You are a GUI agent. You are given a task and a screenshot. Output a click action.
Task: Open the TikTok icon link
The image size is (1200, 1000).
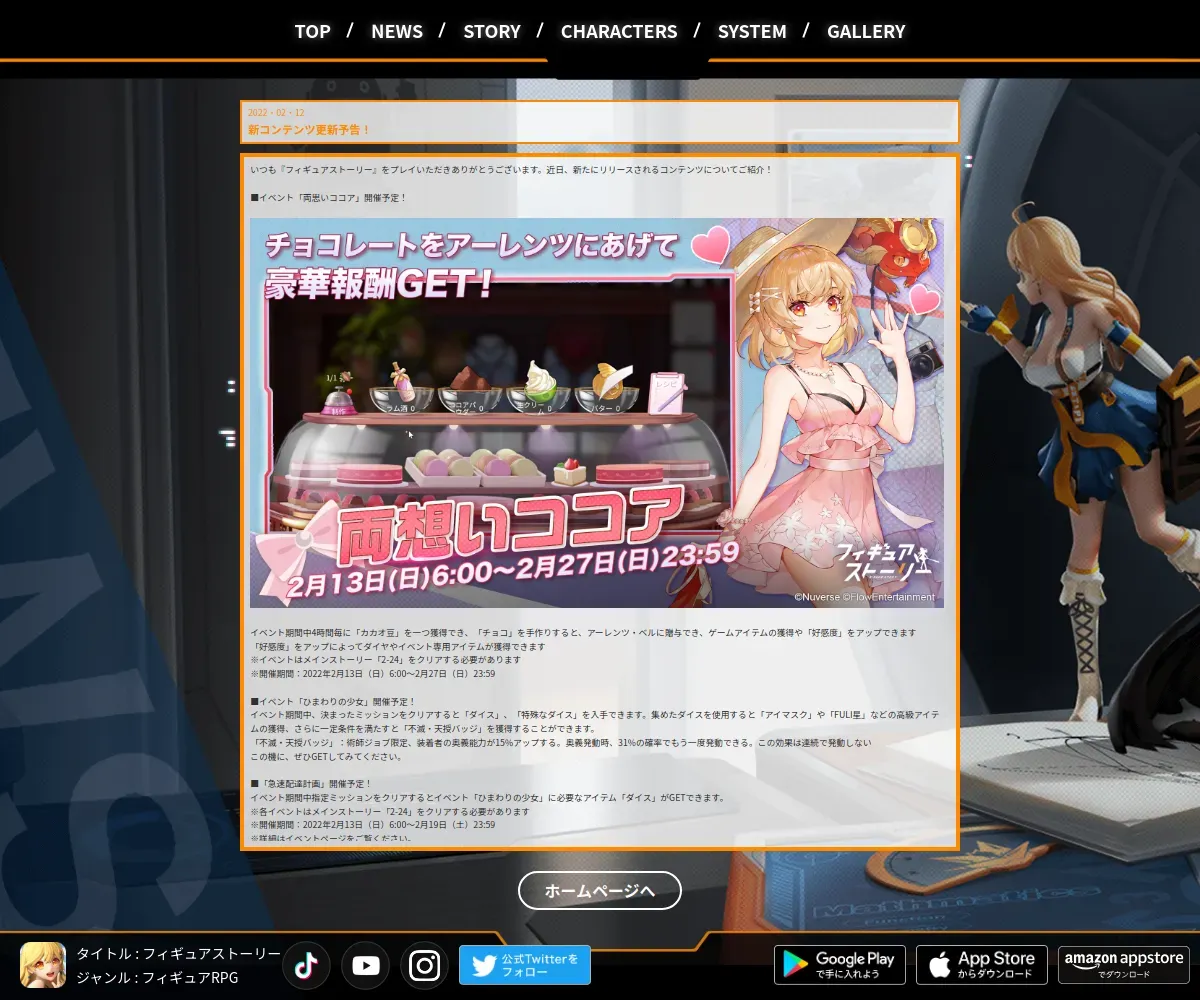point(306,965)
